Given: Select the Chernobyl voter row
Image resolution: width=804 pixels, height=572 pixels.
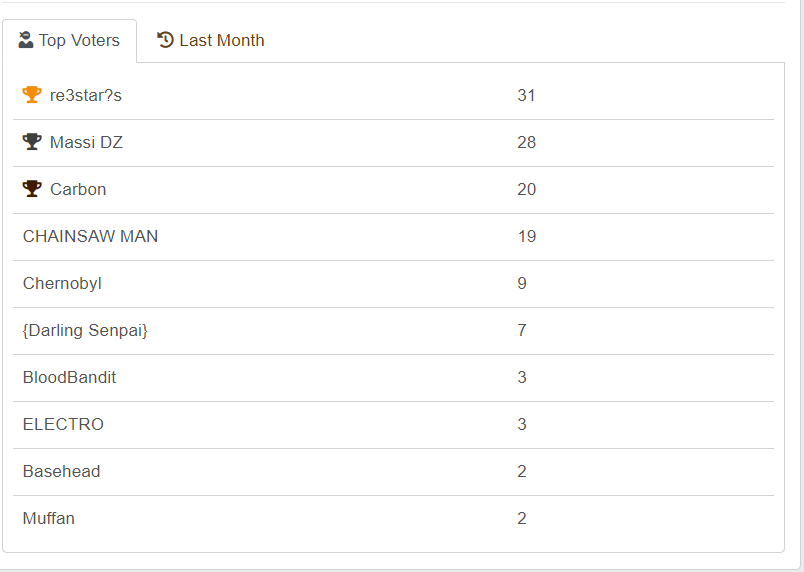Looking at the screenshot, I should 62,283.
